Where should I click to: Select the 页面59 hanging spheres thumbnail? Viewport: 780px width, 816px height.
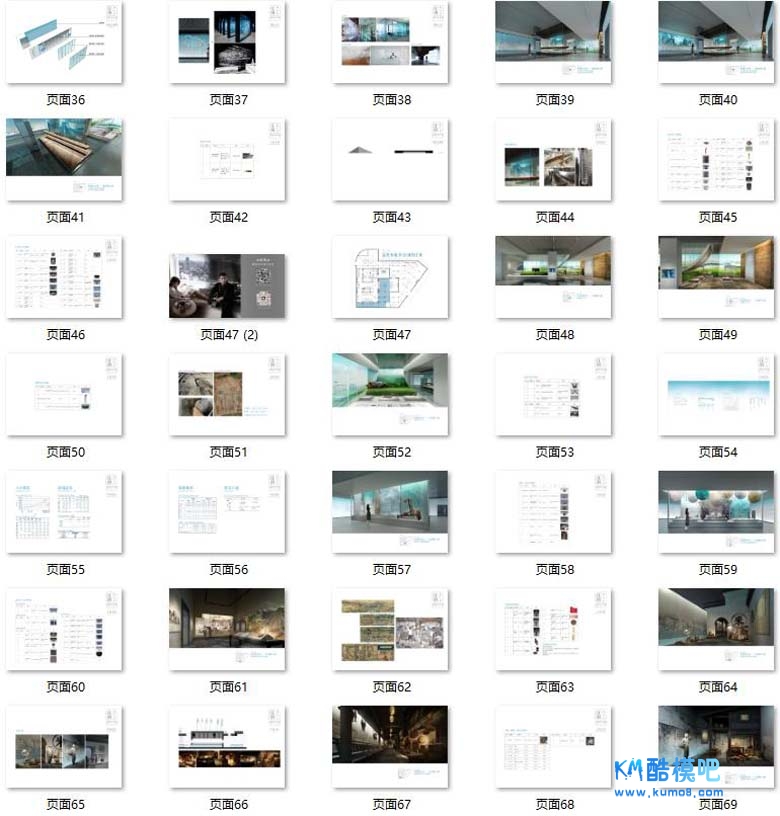pos(716,512)
